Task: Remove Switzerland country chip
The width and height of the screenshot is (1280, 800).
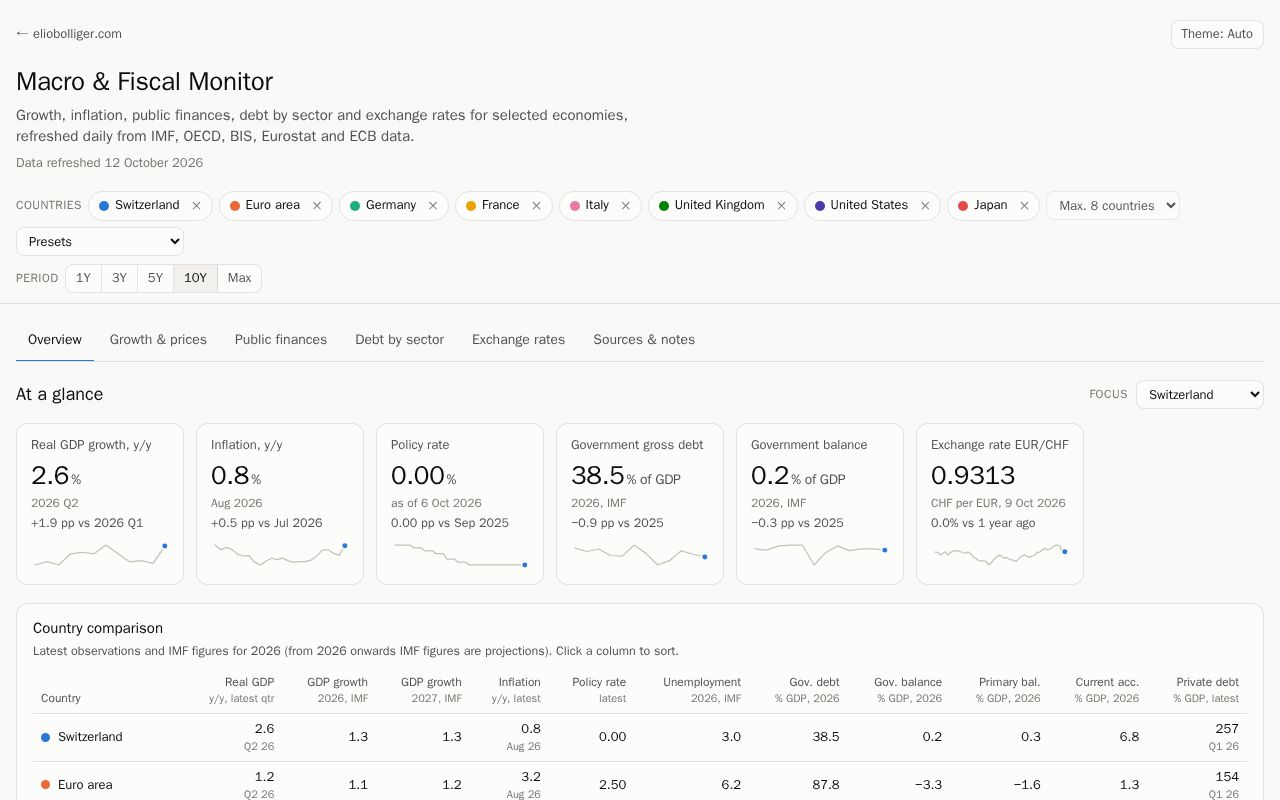Action: (196, 206)
